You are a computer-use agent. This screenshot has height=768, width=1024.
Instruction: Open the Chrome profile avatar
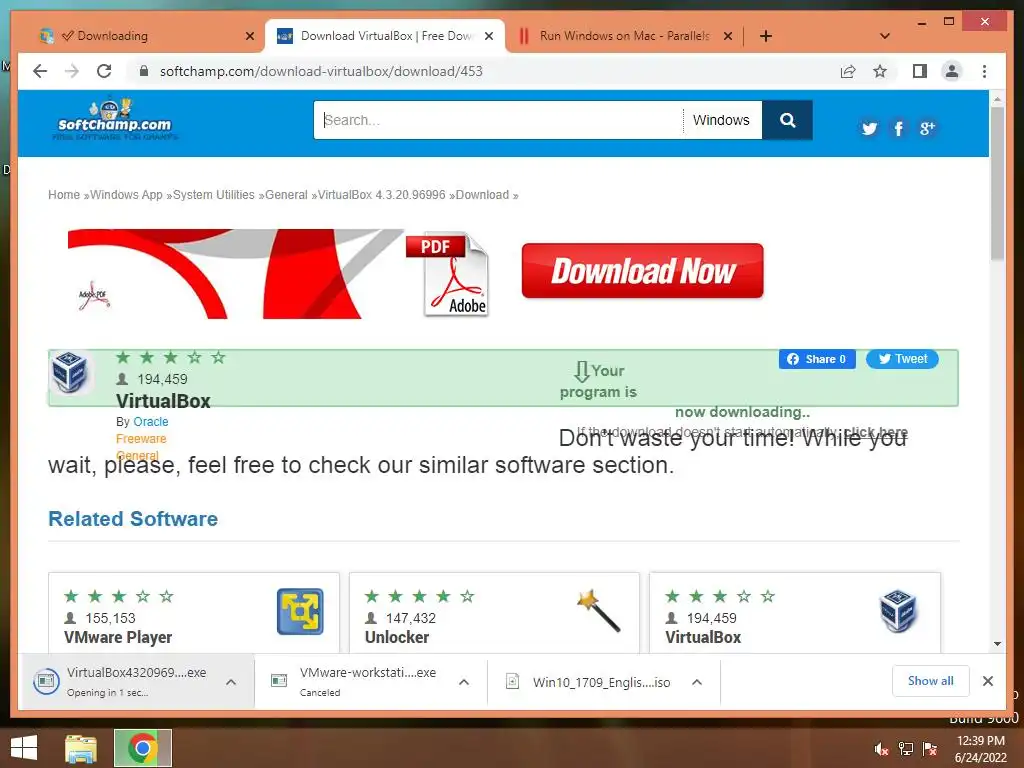pyautogui.click(x=952, y=71)
